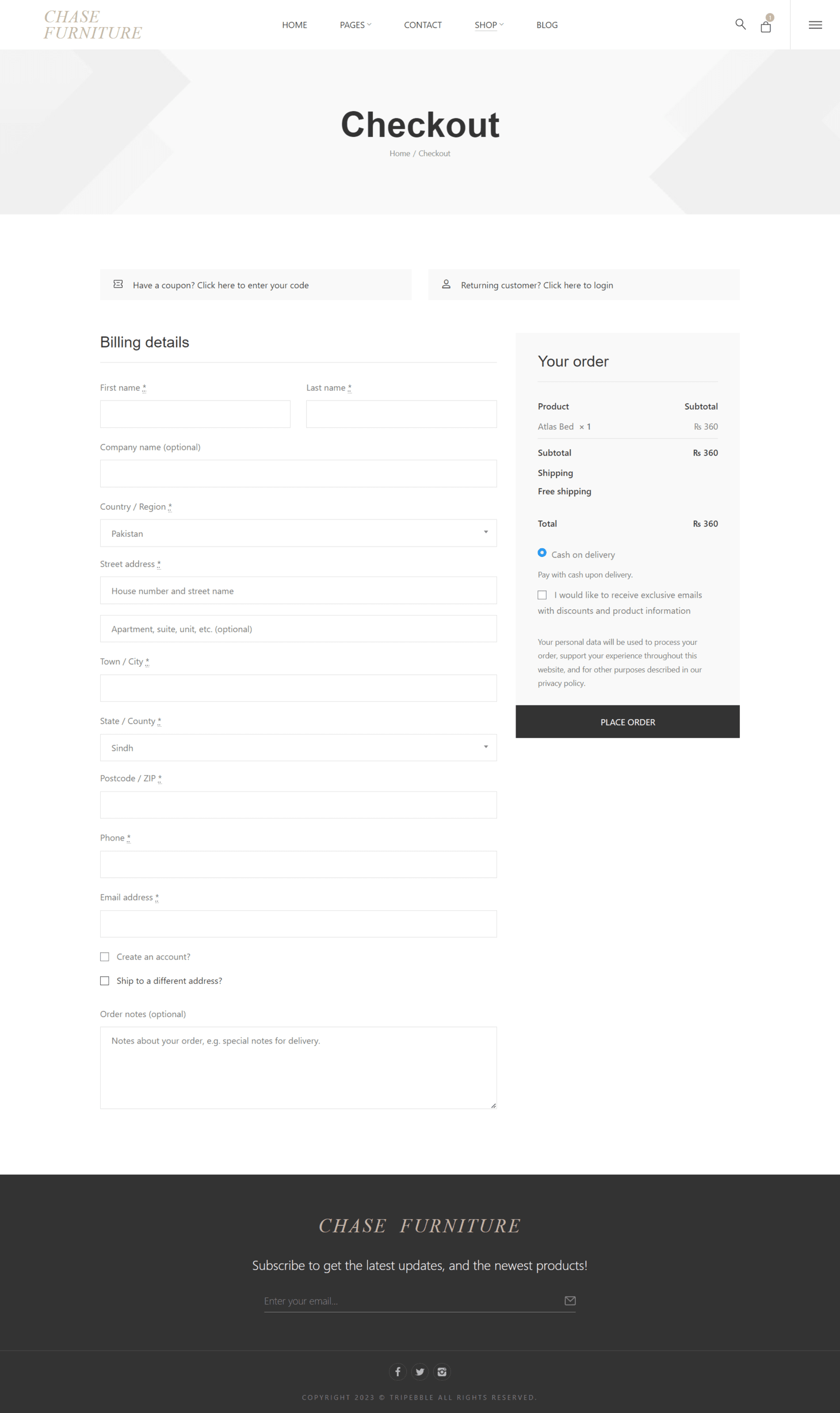The height and width of the screenshot is (1413, 840).
Task: Open the Country / Region dropdown
Action: (x=298, y=533)
